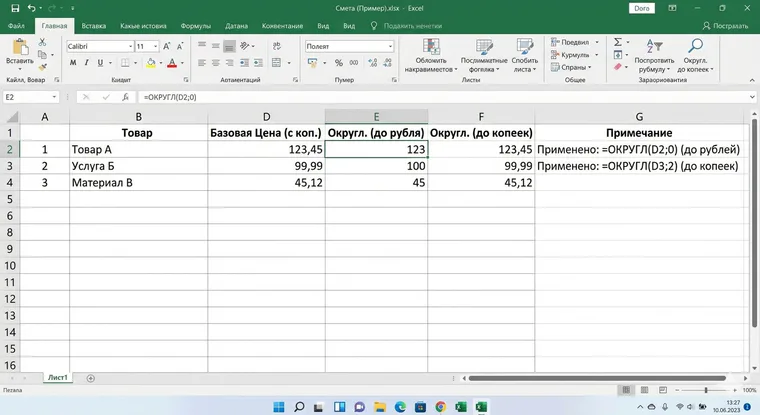Align cell content to top
760x415 pixels.
(202, 46)
